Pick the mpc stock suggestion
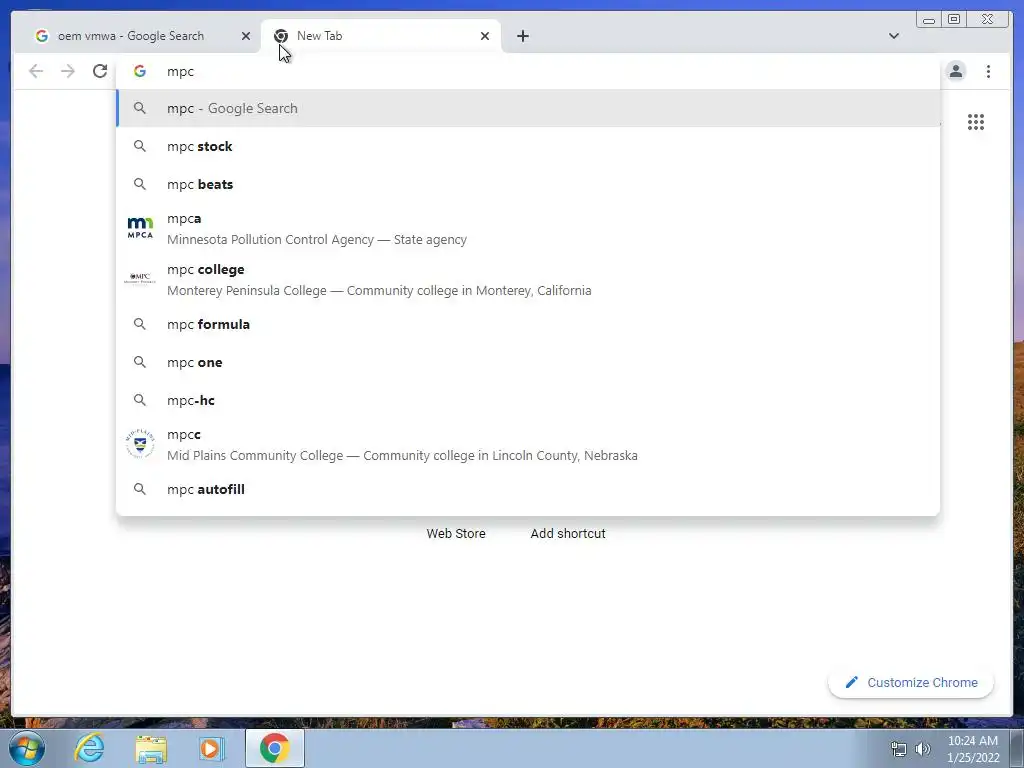 pyautogui.click(x=528, y=146)
